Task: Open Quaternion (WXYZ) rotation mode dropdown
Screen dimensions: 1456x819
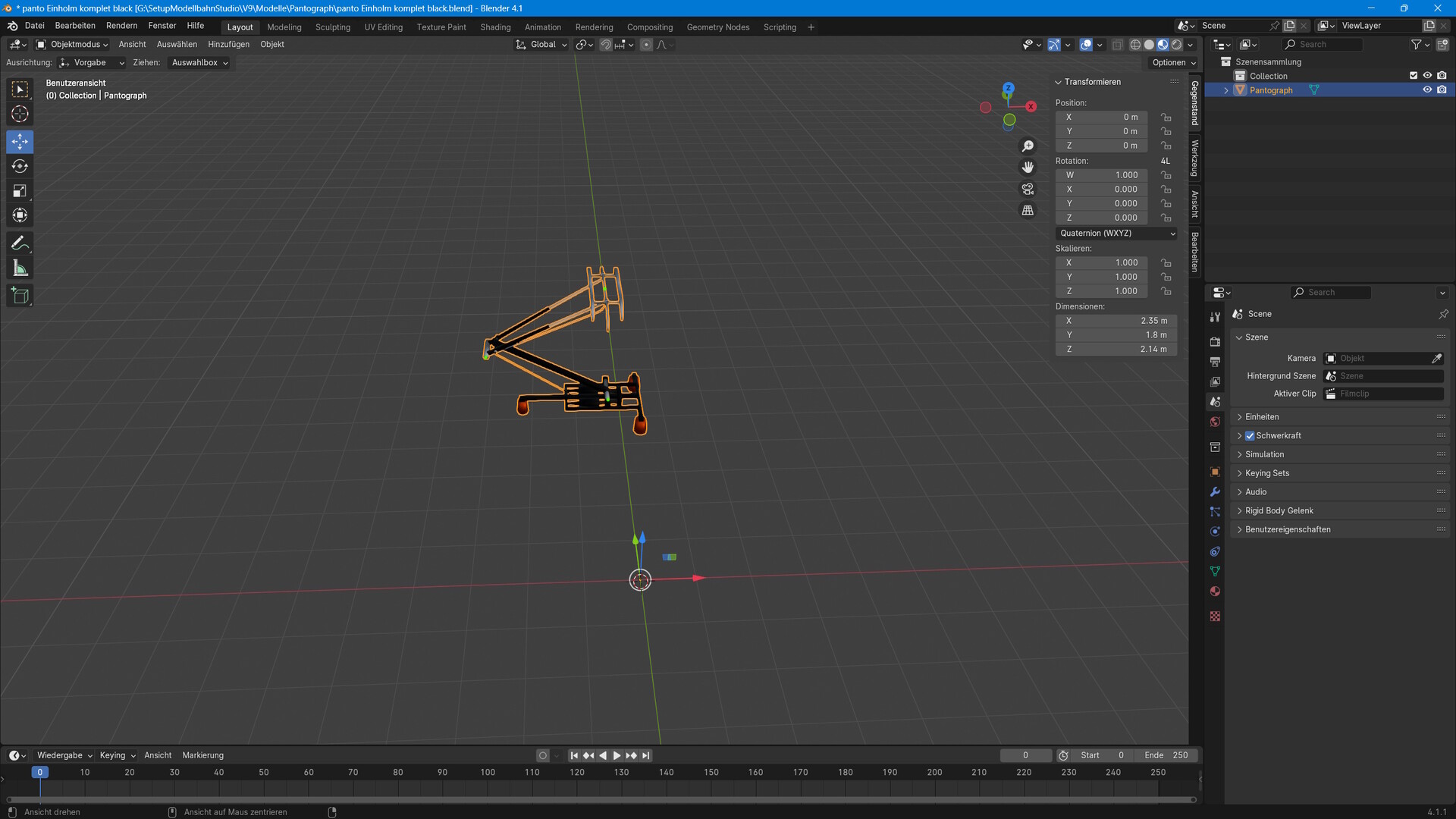Action: (1116, 233)
